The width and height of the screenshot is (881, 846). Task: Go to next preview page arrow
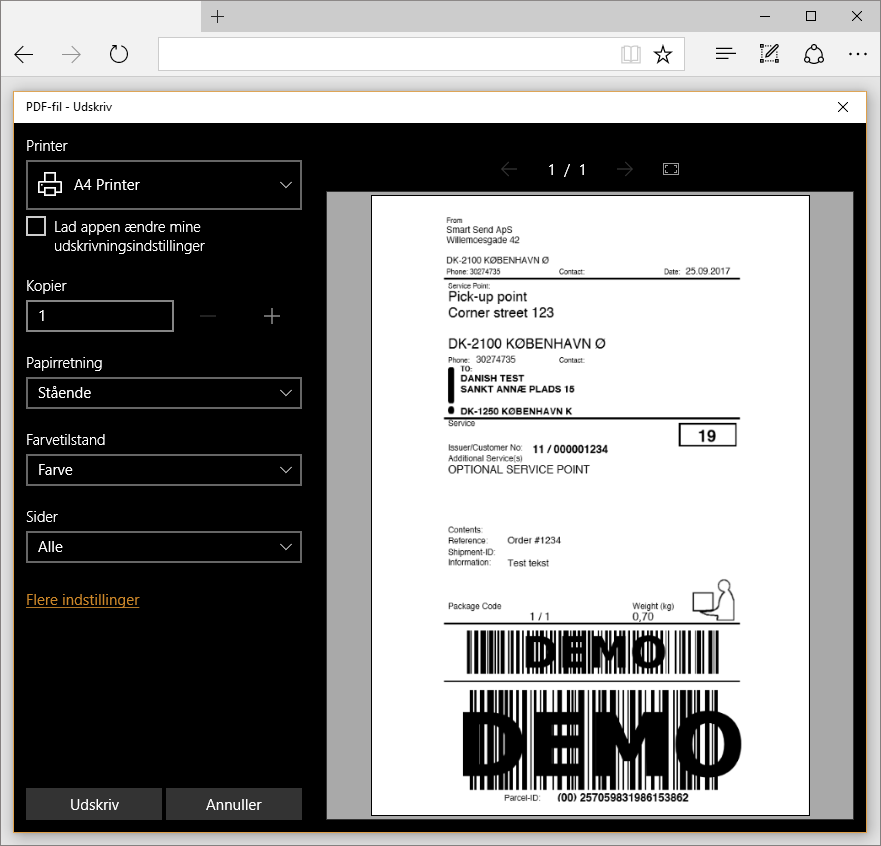625,169
